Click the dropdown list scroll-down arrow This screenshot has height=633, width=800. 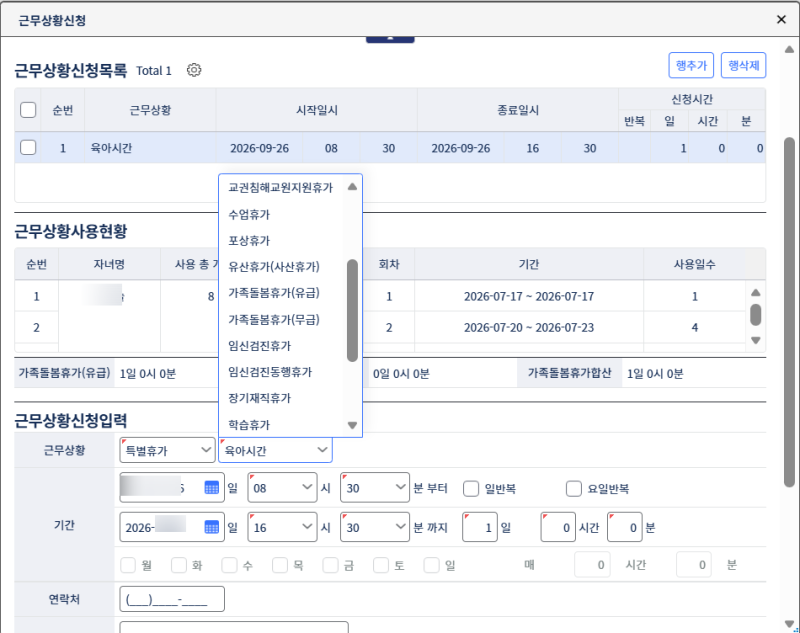[352, 425]
